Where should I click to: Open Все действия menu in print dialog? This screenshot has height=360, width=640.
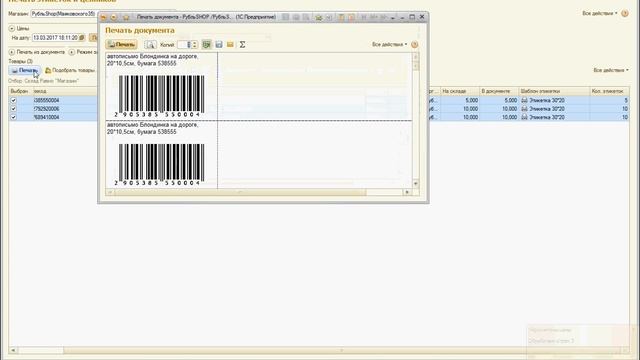pos(389,44)
